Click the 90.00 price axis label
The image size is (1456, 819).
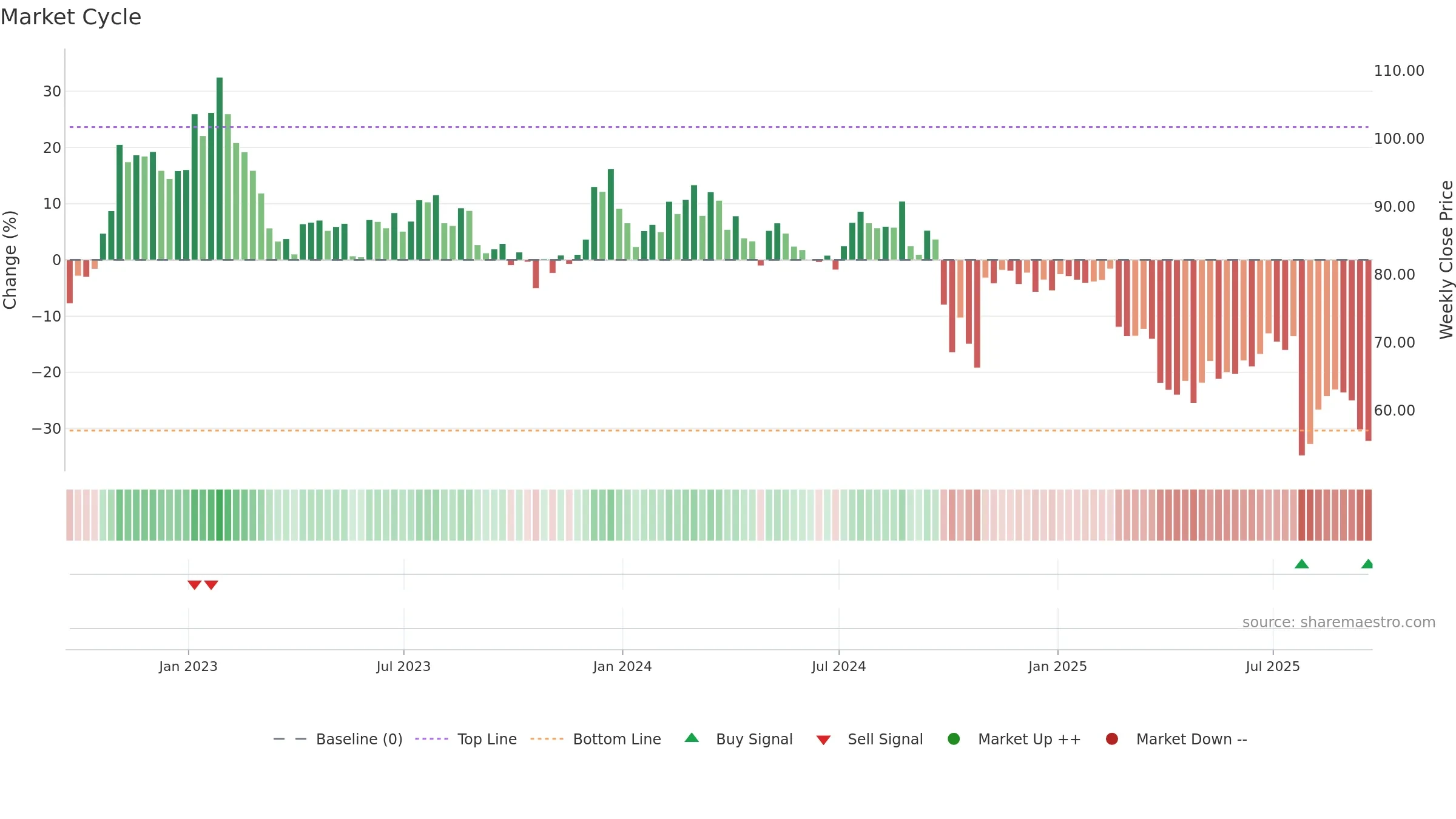point(1395,206)
